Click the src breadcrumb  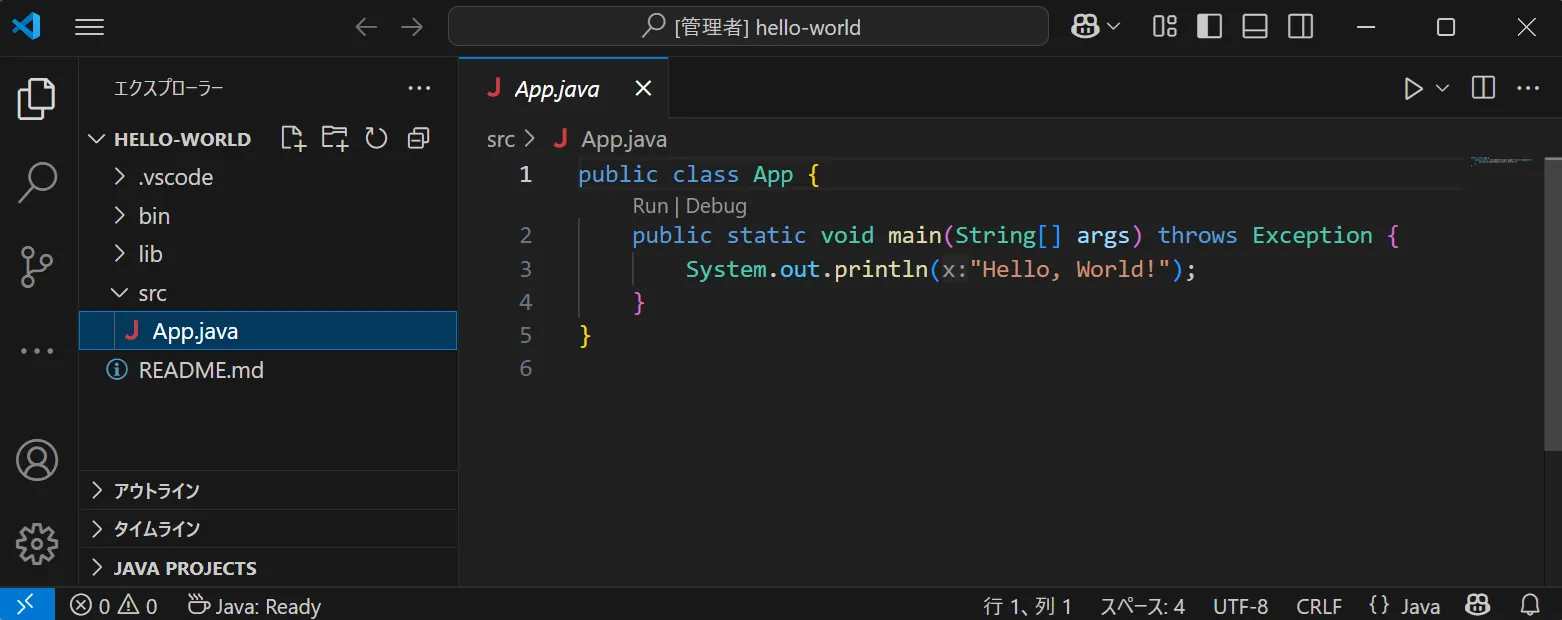[x=501, y=140]
